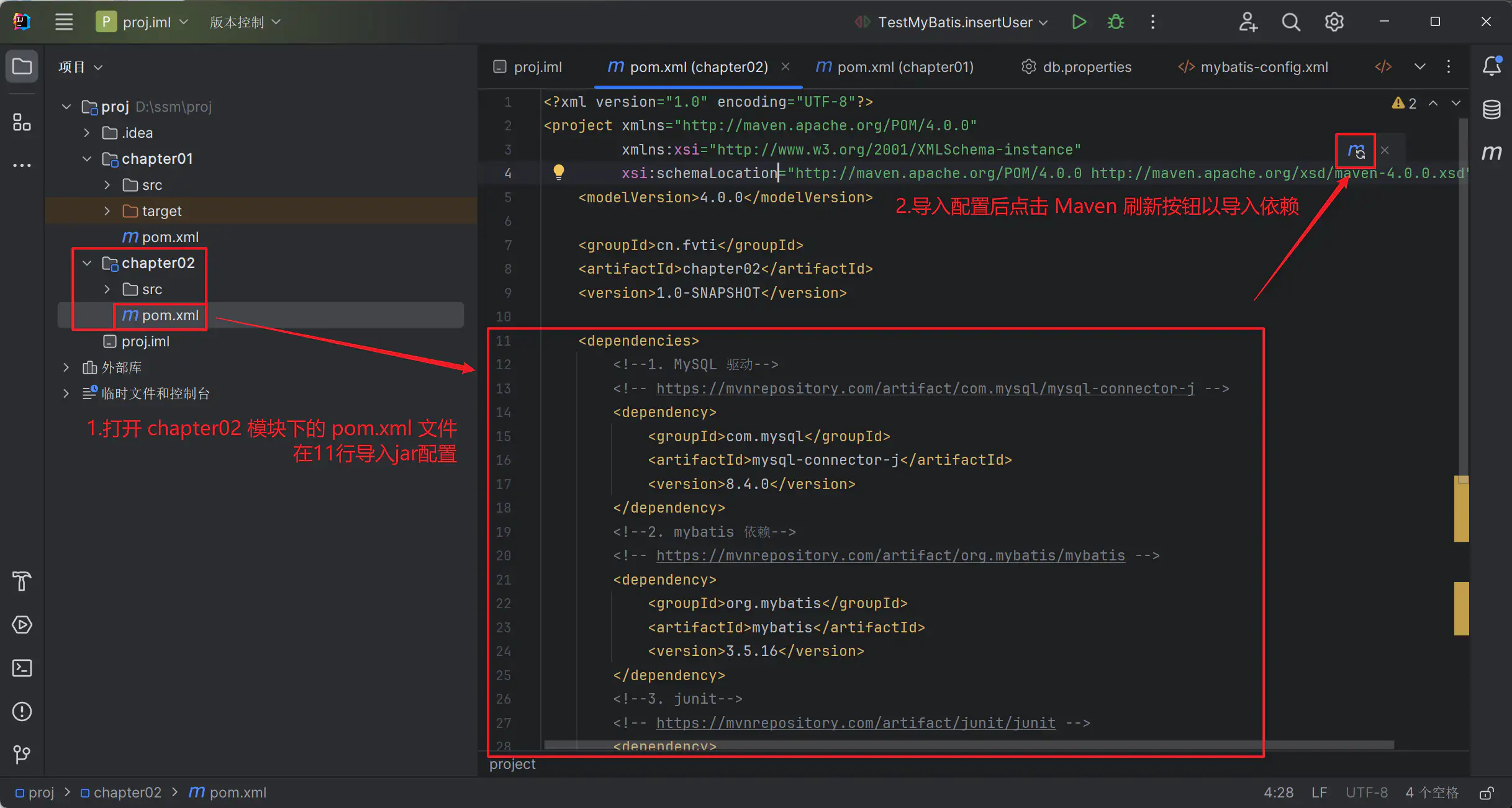
Task: Open more tool windows (three dots) in left bar
Action: click(22, 165)
